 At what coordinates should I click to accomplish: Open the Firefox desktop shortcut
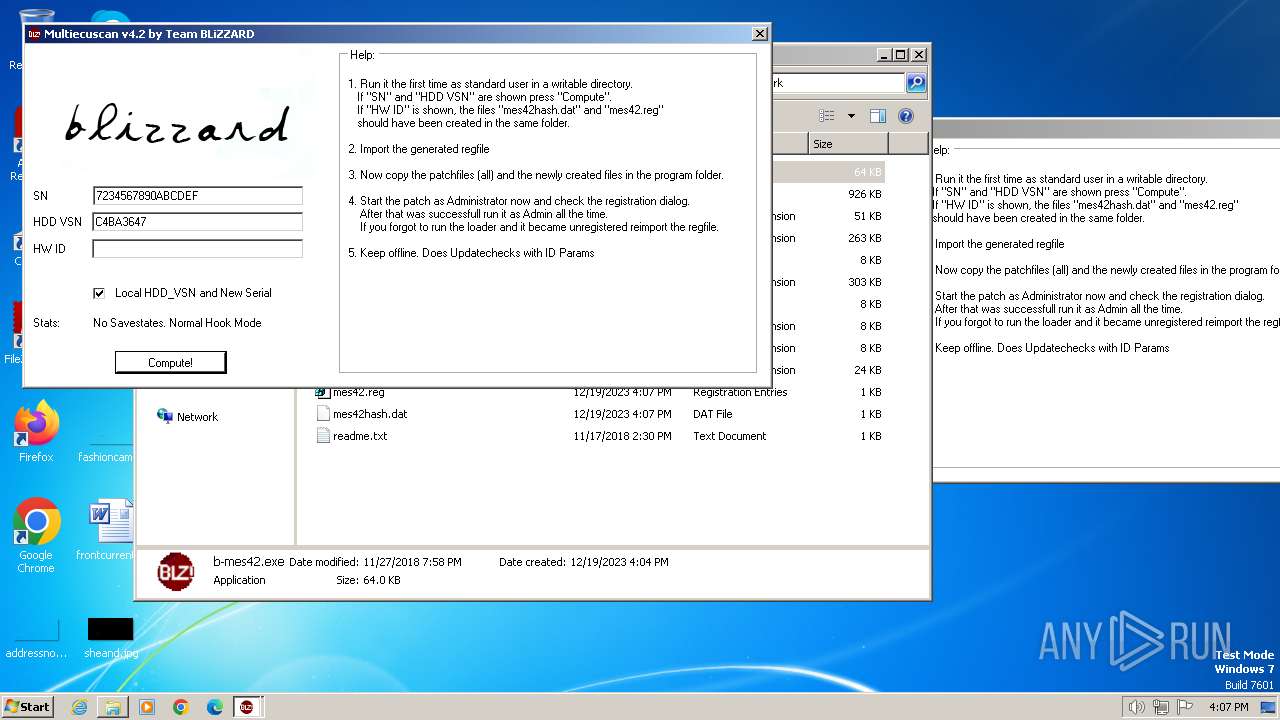[x=36, y=432]
